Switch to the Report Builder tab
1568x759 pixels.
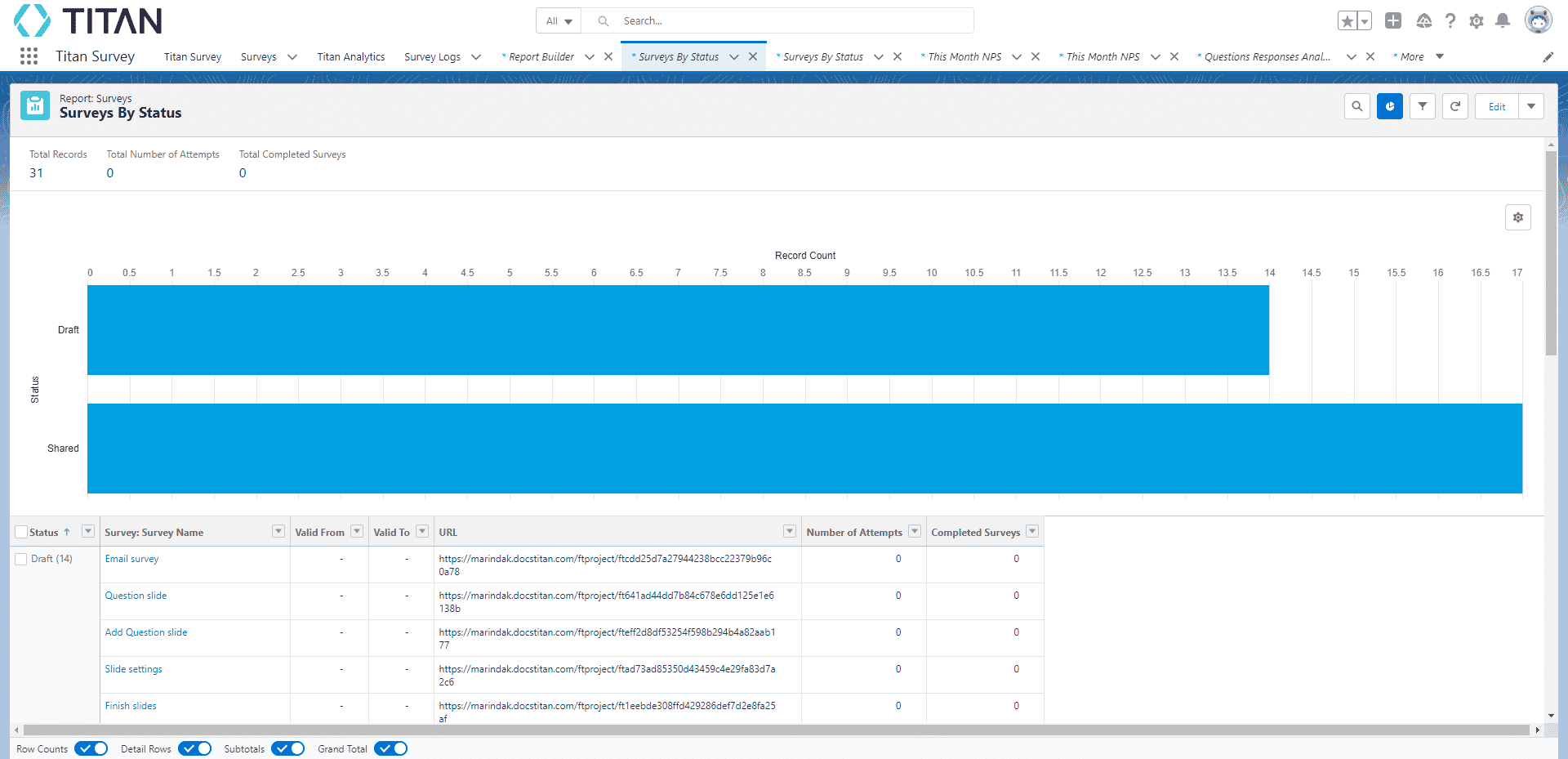pyautogui.click(x=541, y=57)
